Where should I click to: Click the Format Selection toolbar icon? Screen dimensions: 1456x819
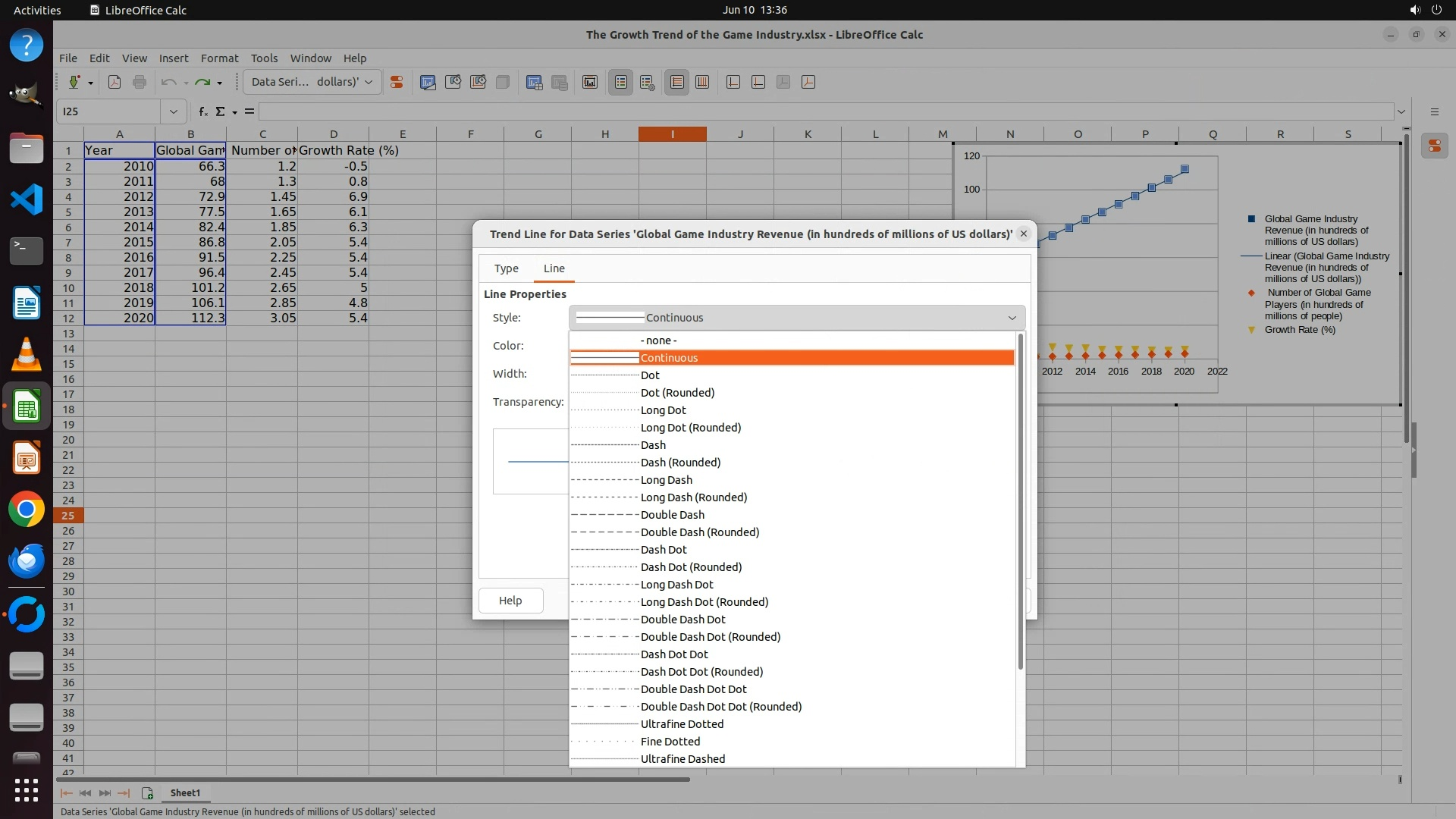[x=396, y=82]
